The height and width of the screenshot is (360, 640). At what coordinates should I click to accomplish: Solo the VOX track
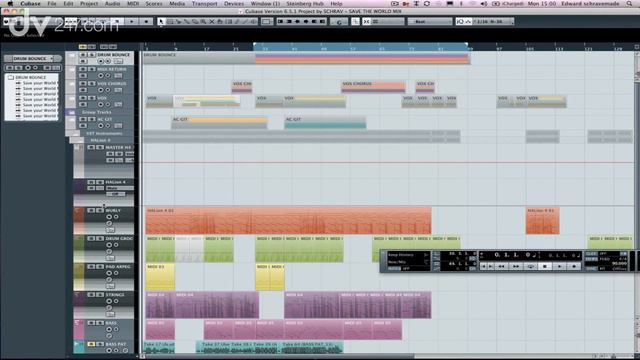click(x=92, y=98)
